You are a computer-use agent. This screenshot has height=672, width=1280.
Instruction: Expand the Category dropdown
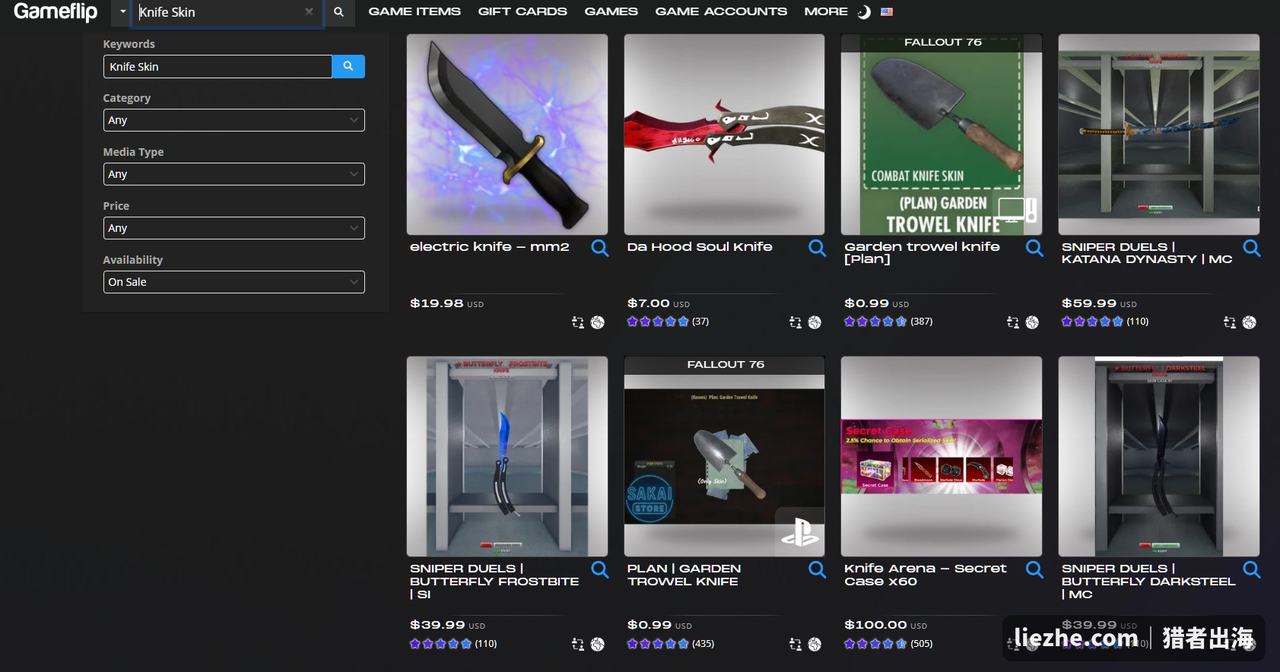click(x=234, y=120)
